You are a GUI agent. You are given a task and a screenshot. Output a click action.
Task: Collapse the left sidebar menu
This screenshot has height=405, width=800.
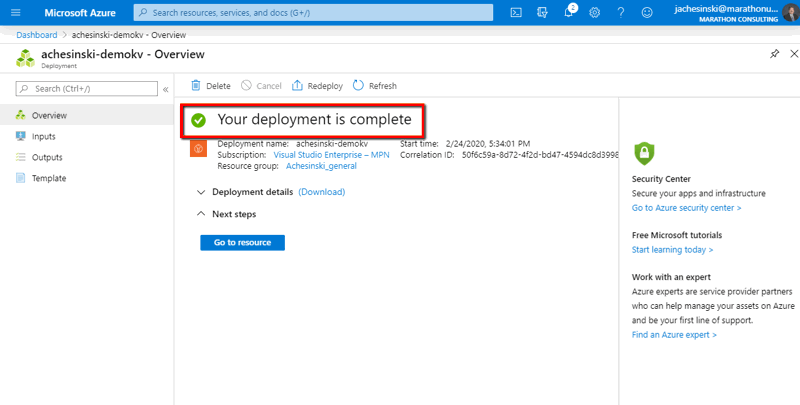click(166, 89)
